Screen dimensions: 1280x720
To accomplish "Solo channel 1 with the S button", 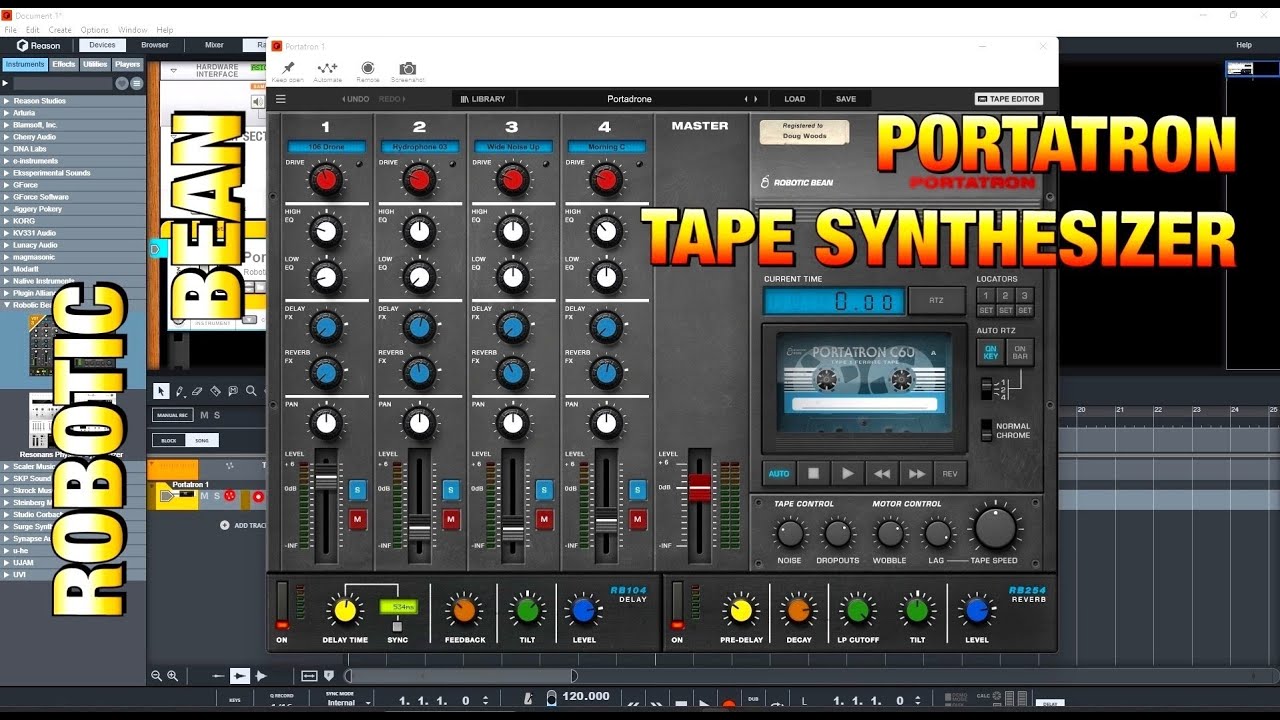I will [x=358, y=489].
